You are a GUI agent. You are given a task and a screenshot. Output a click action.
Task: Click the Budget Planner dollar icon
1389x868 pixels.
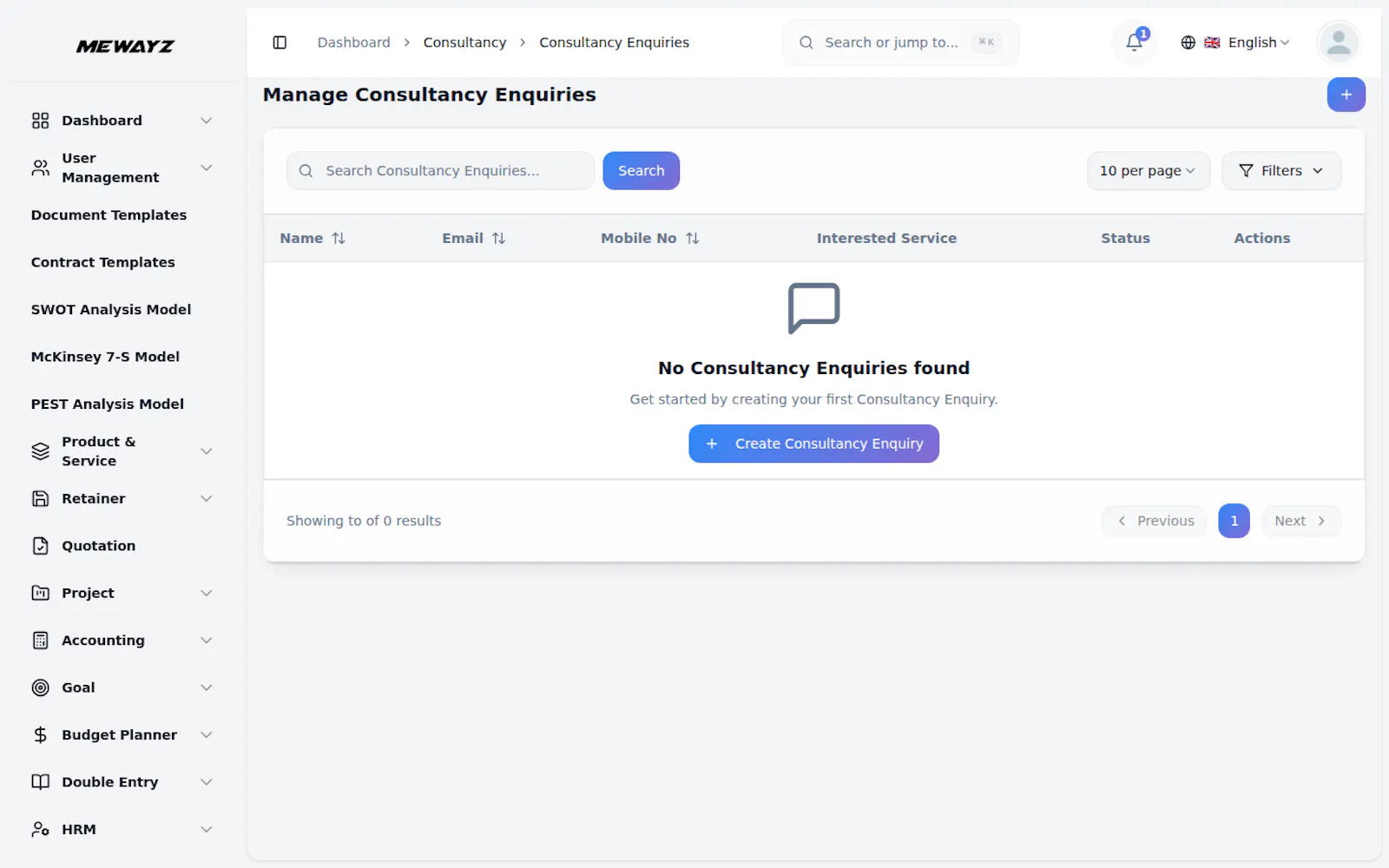tap(41, 735)
